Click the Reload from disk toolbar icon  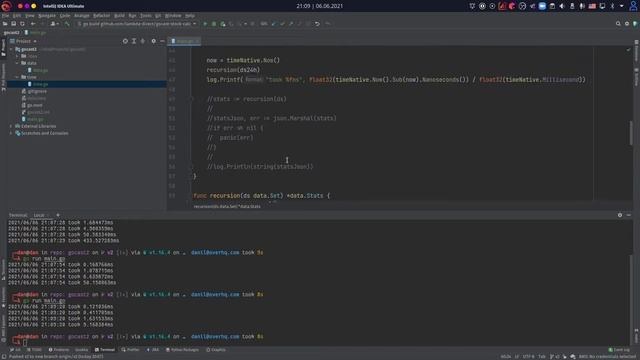22,24
